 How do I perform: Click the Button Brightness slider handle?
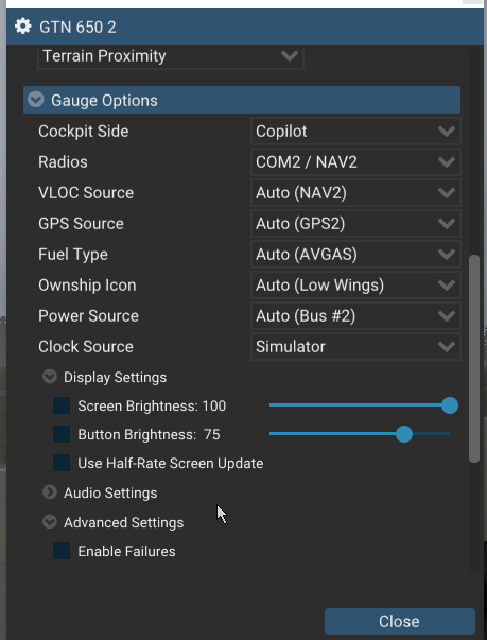click(x=405, y=434)
